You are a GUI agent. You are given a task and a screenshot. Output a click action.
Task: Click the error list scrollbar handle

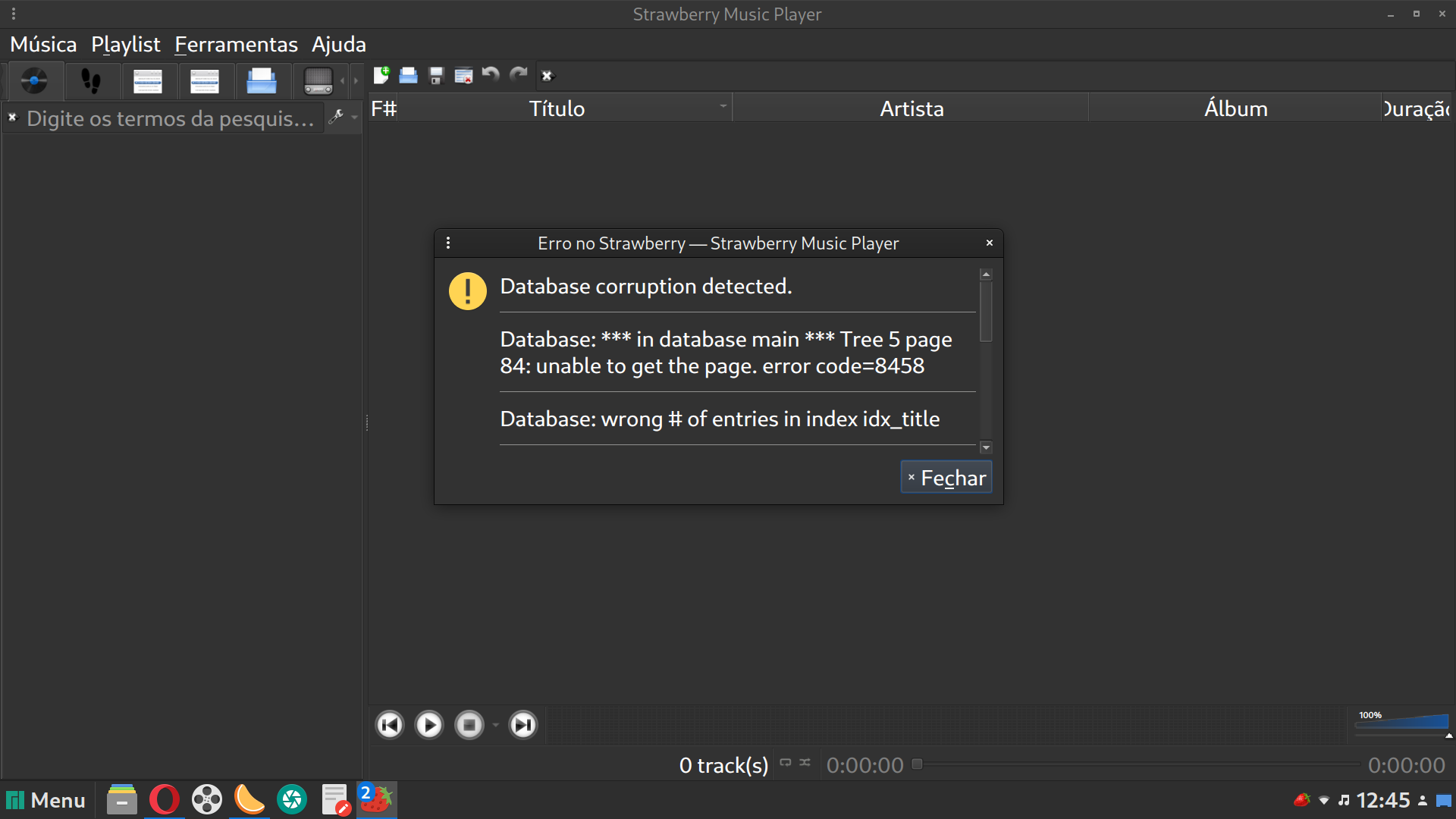[x=986, y=312]
